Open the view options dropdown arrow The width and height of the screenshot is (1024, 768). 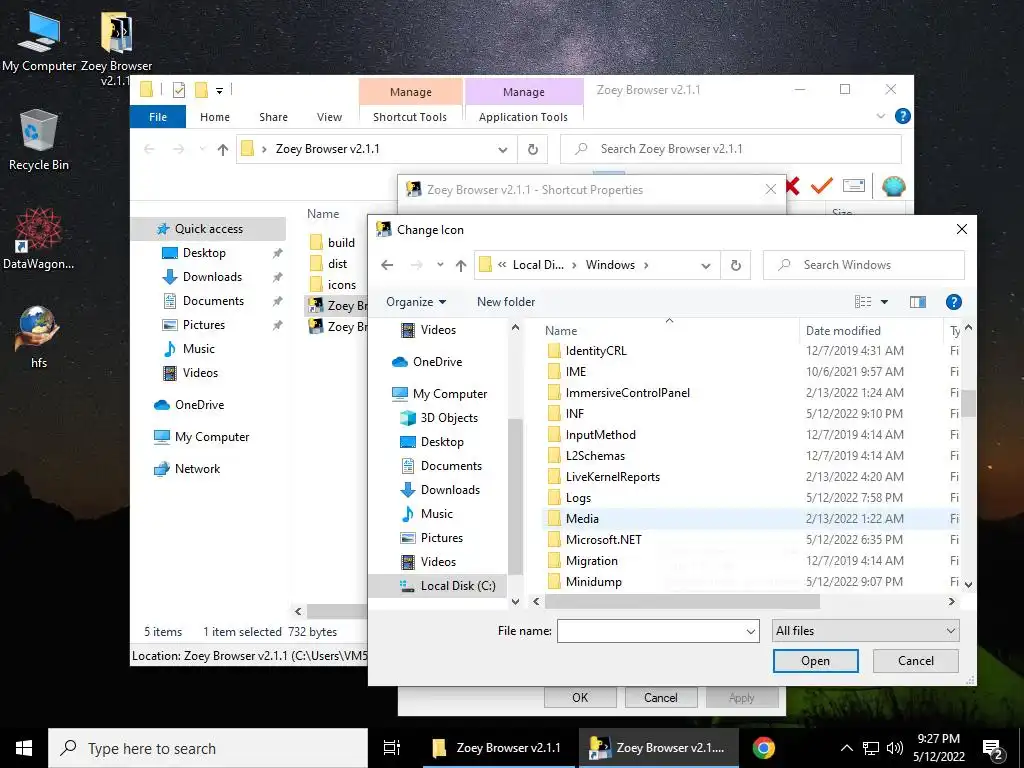click(x=884, y=302)
